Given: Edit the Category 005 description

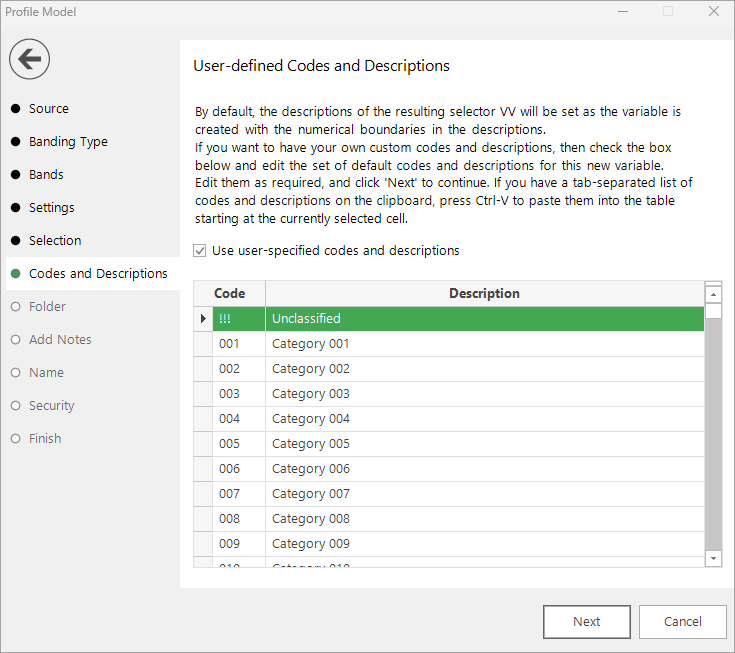Looking at the screenshot, I should tap(485, 444).
